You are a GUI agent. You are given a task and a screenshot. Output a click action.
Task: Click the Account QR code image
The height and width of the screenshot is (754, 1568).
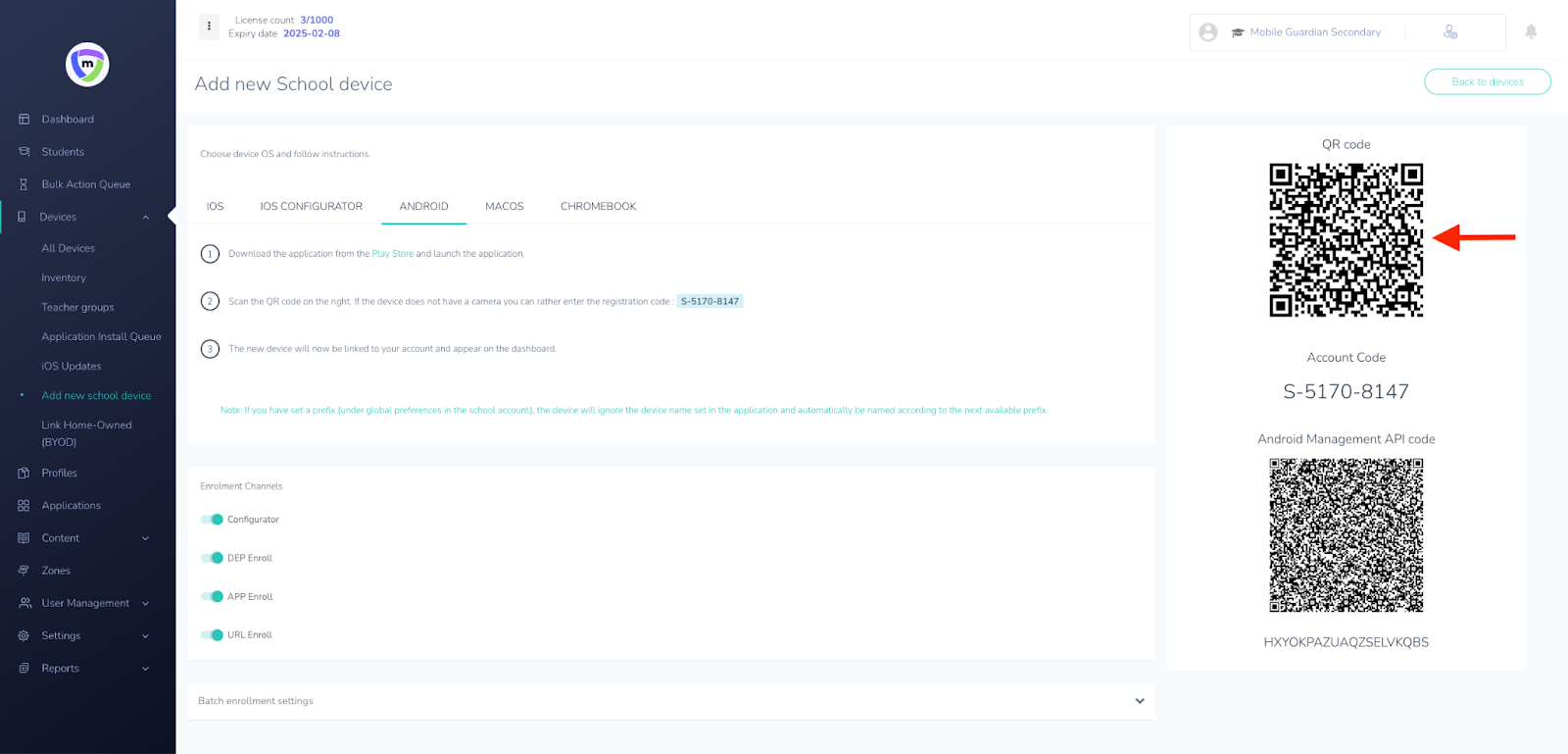click(1347, 240)
